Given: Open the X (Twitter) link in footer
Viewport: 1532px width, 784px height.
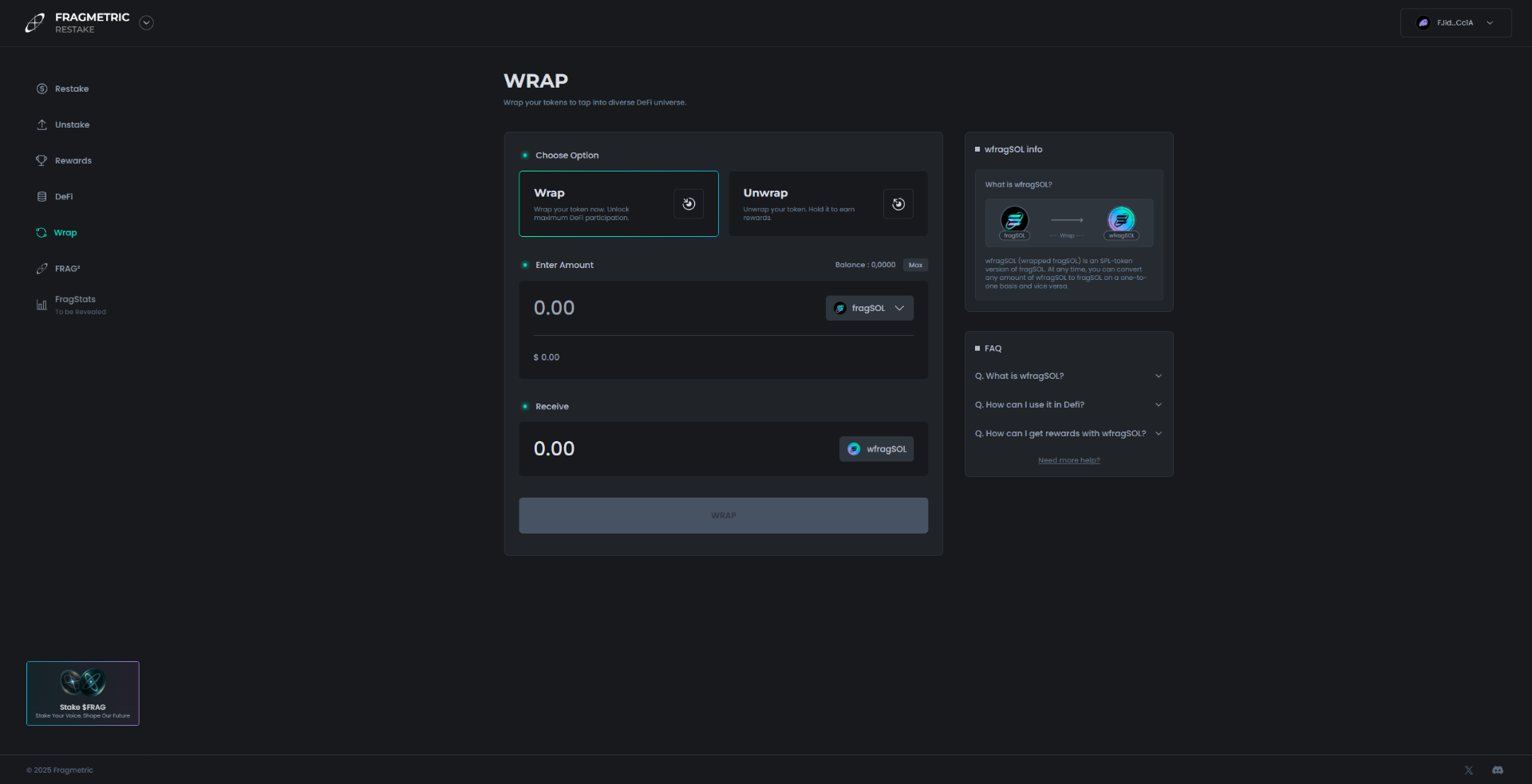Looking at the screenshot, I should coord(1468,770).
